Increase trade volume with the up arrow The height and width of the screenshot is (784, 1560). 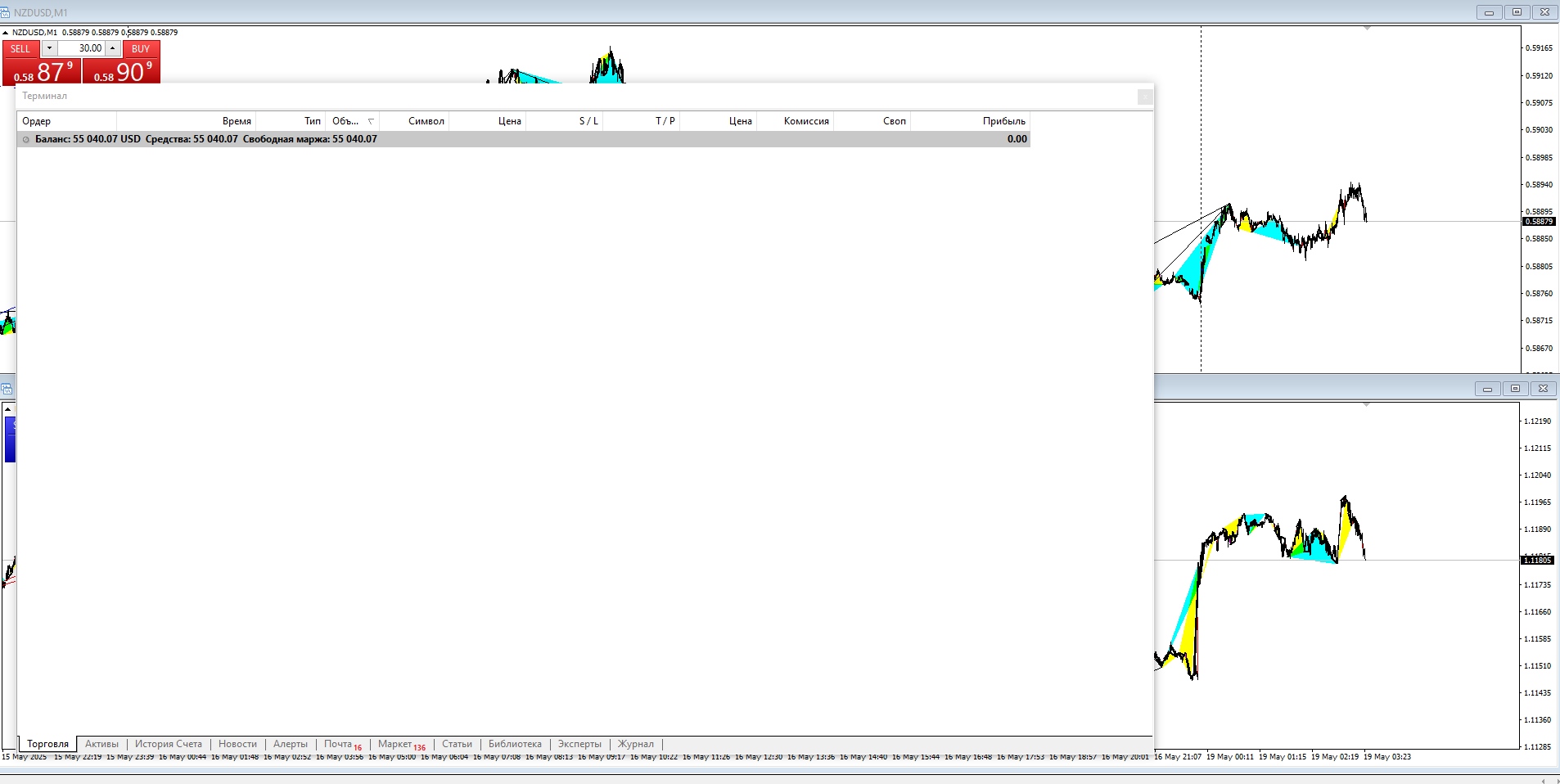click(113, 48)
